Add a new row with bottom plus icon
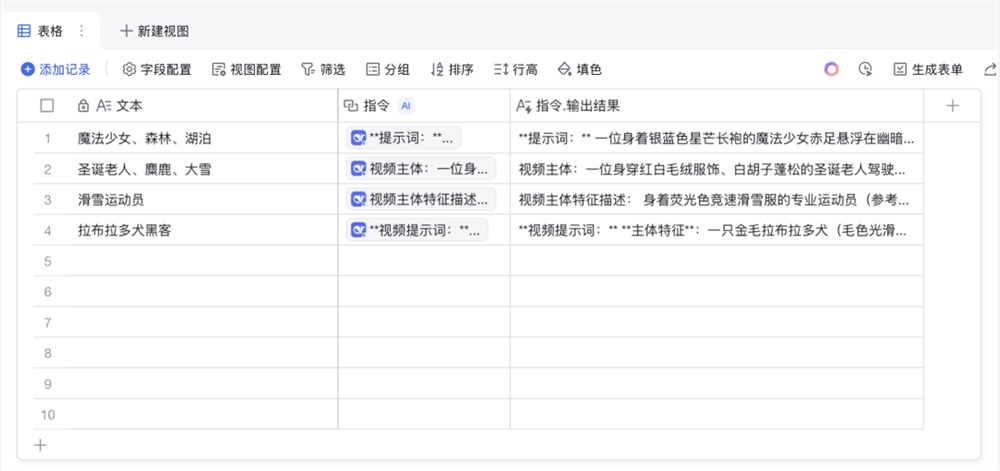This screenshot has width=1000, height=471. [x=40, y=445]
